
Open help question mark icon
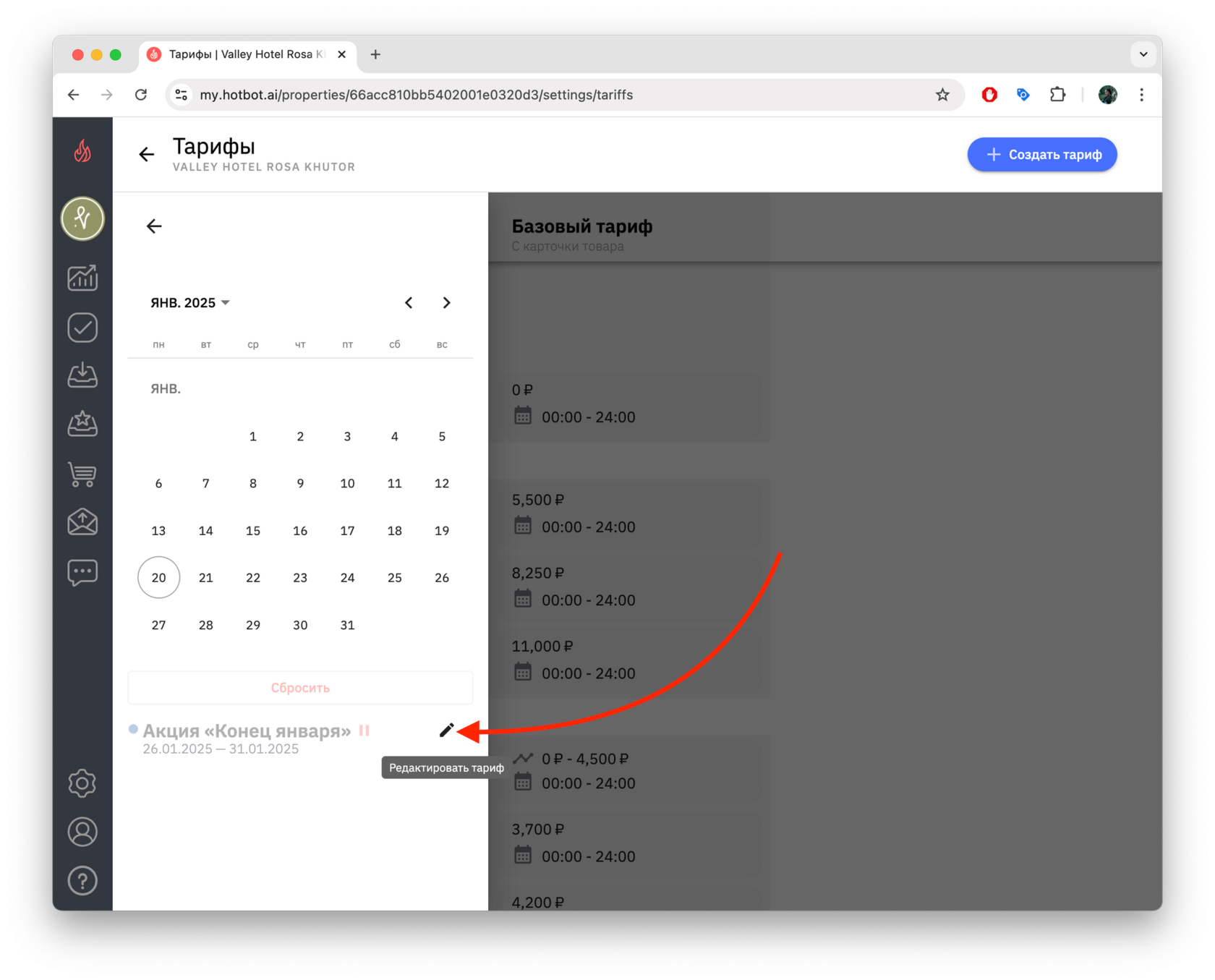82,881
